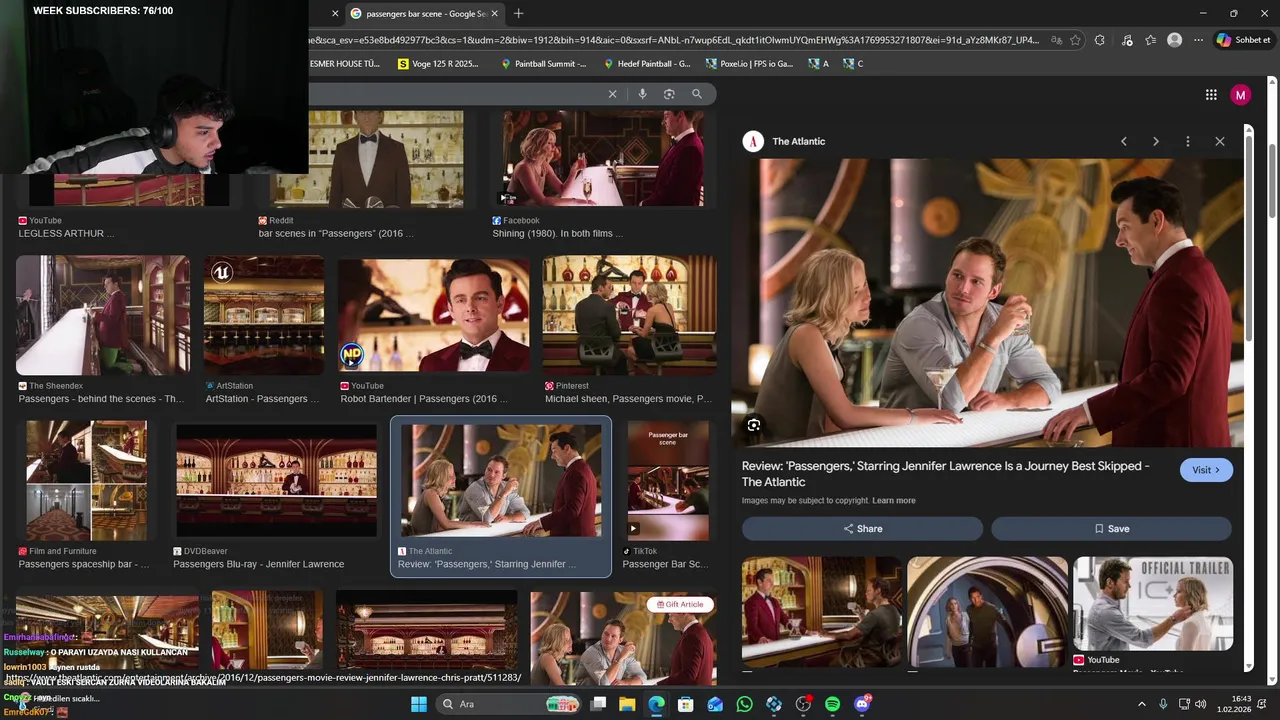Click the large preview image of bar scene
1280x720 pixels.
click(x=987, y=302)
